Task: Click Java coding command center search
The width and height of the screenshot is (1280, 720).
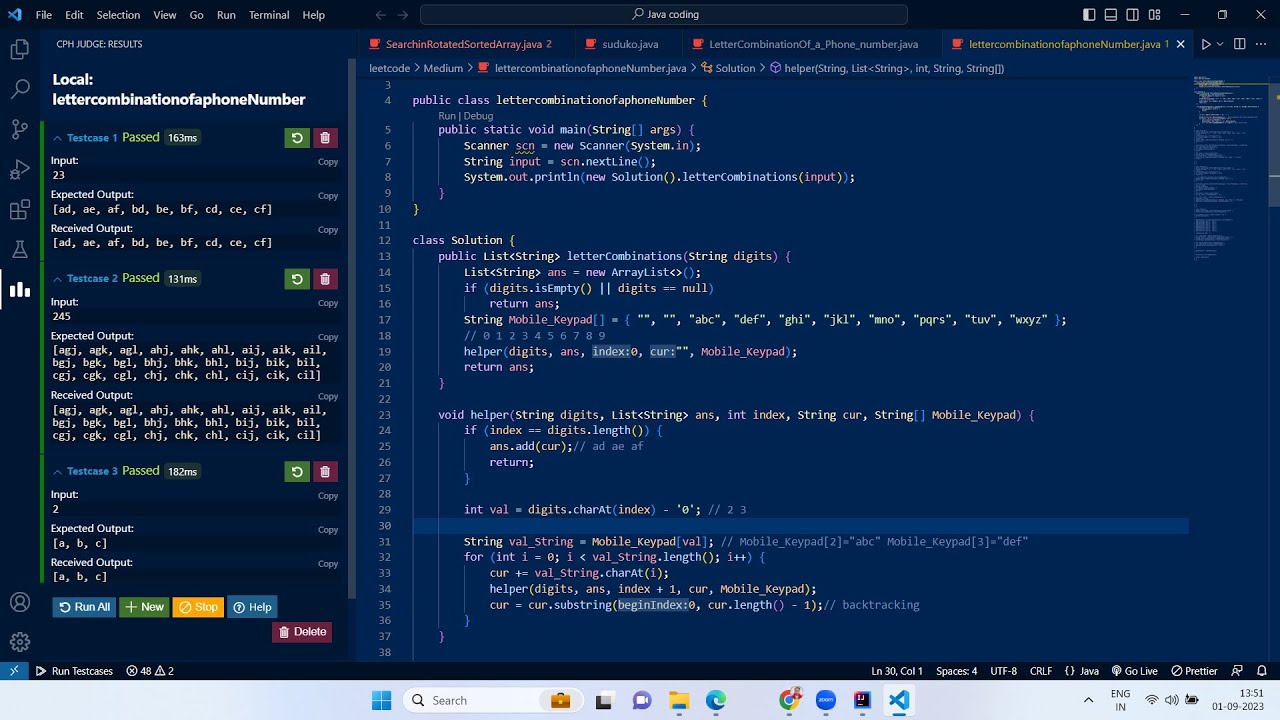Action: (x=664, y=15)
